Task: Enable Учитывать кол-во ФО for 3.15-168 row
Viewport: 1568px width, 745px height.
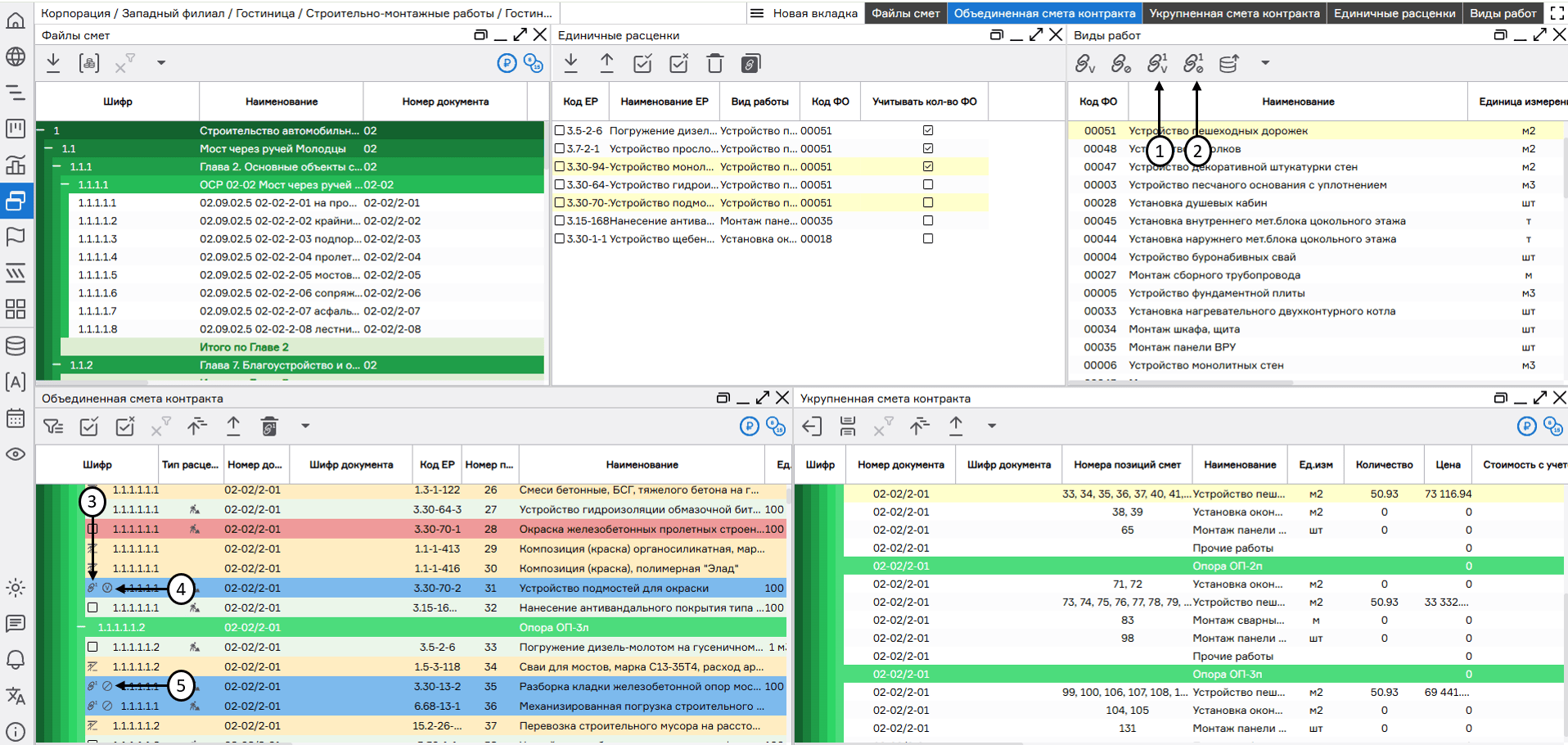Action: pos(927,221)
